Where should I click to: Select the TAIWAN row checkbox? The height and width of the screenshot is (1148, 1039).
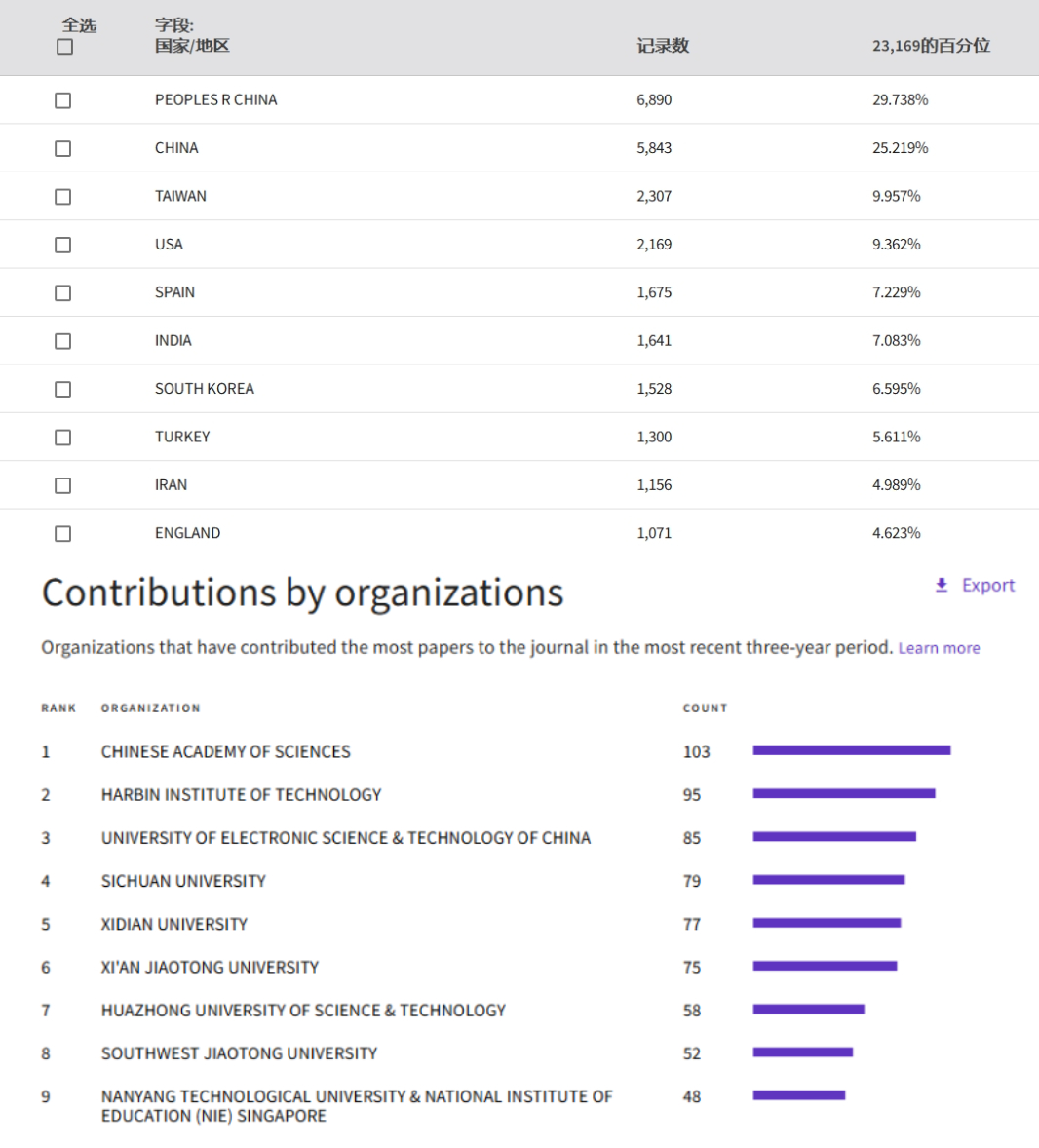pyautogui.click(x=63, y=197)
